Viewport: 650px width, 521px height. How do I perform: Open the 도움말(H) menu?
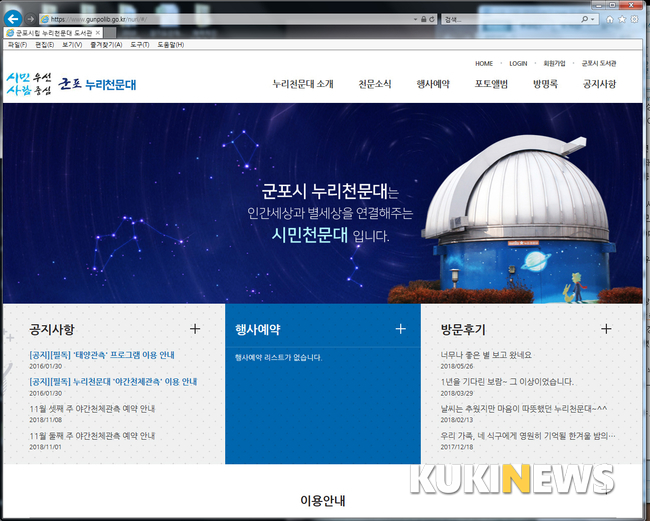click(x=170, y=45)
